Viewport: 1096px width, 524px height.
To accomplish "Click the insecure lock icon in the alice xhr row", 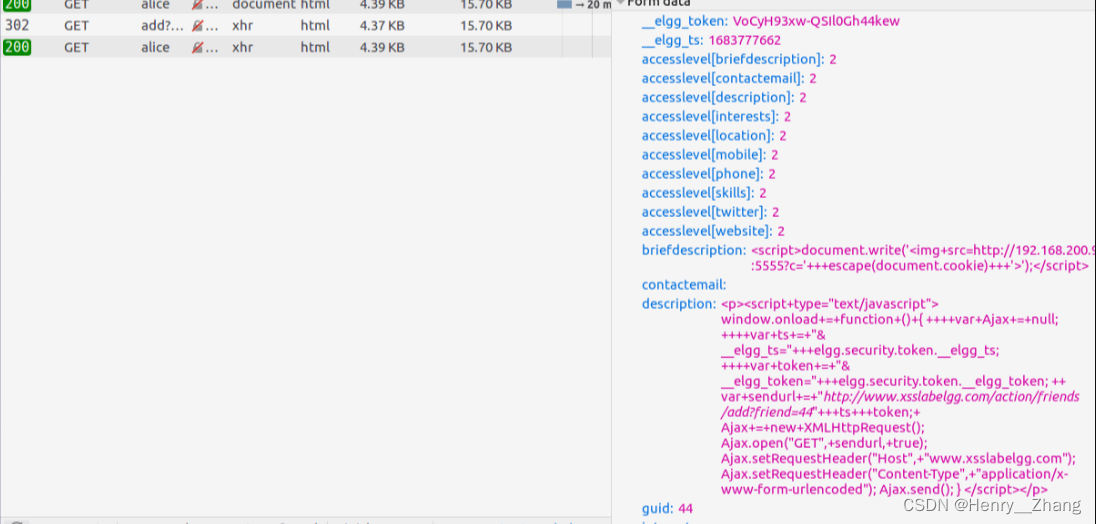I will tap(199, 48).
